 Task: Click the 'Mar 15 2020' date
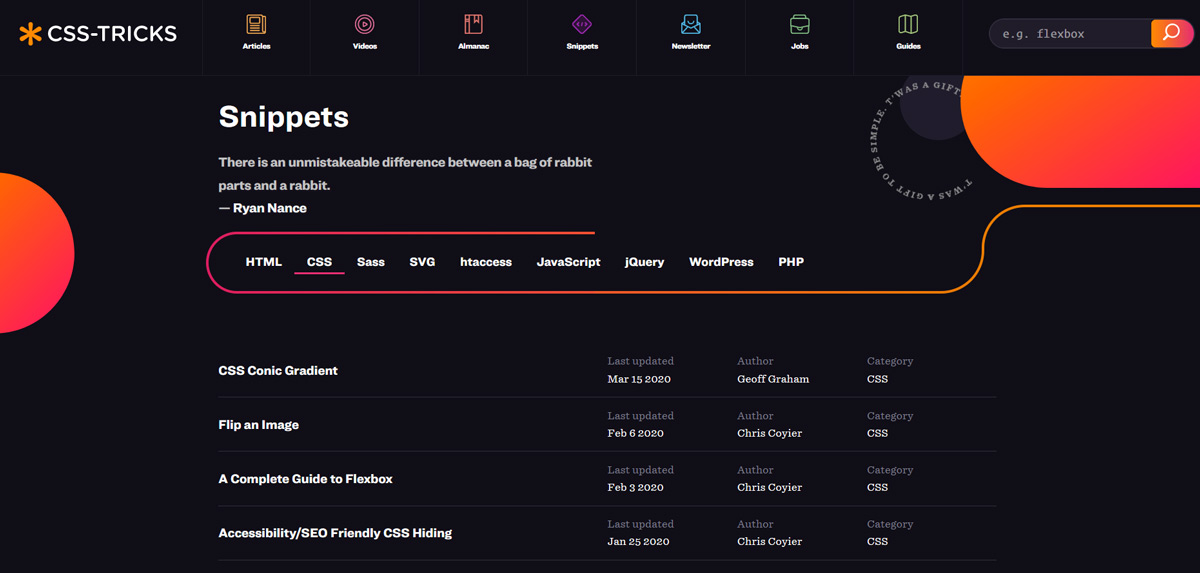pos(639,380)
